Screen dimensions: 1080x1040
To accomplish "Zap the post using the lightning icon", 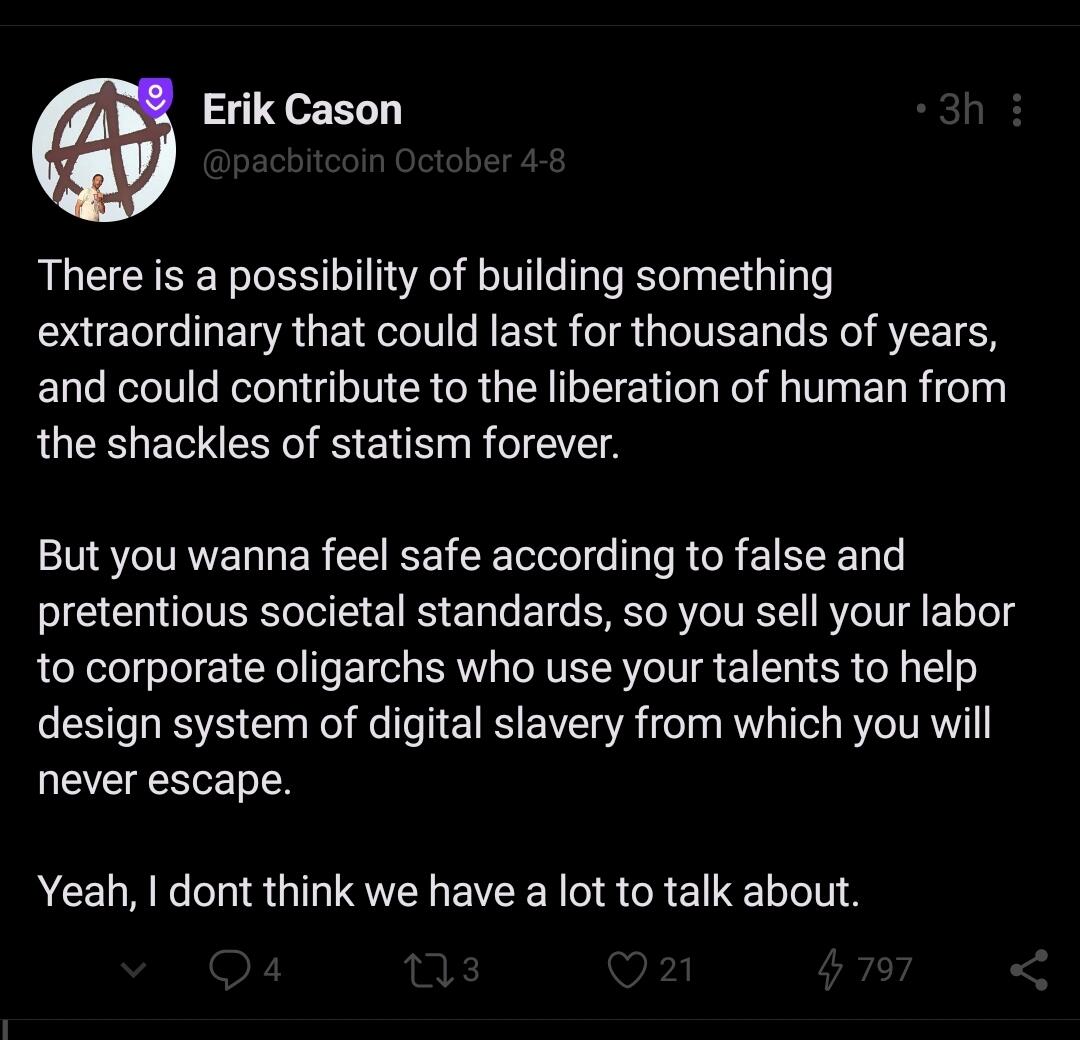I will 829,969.
